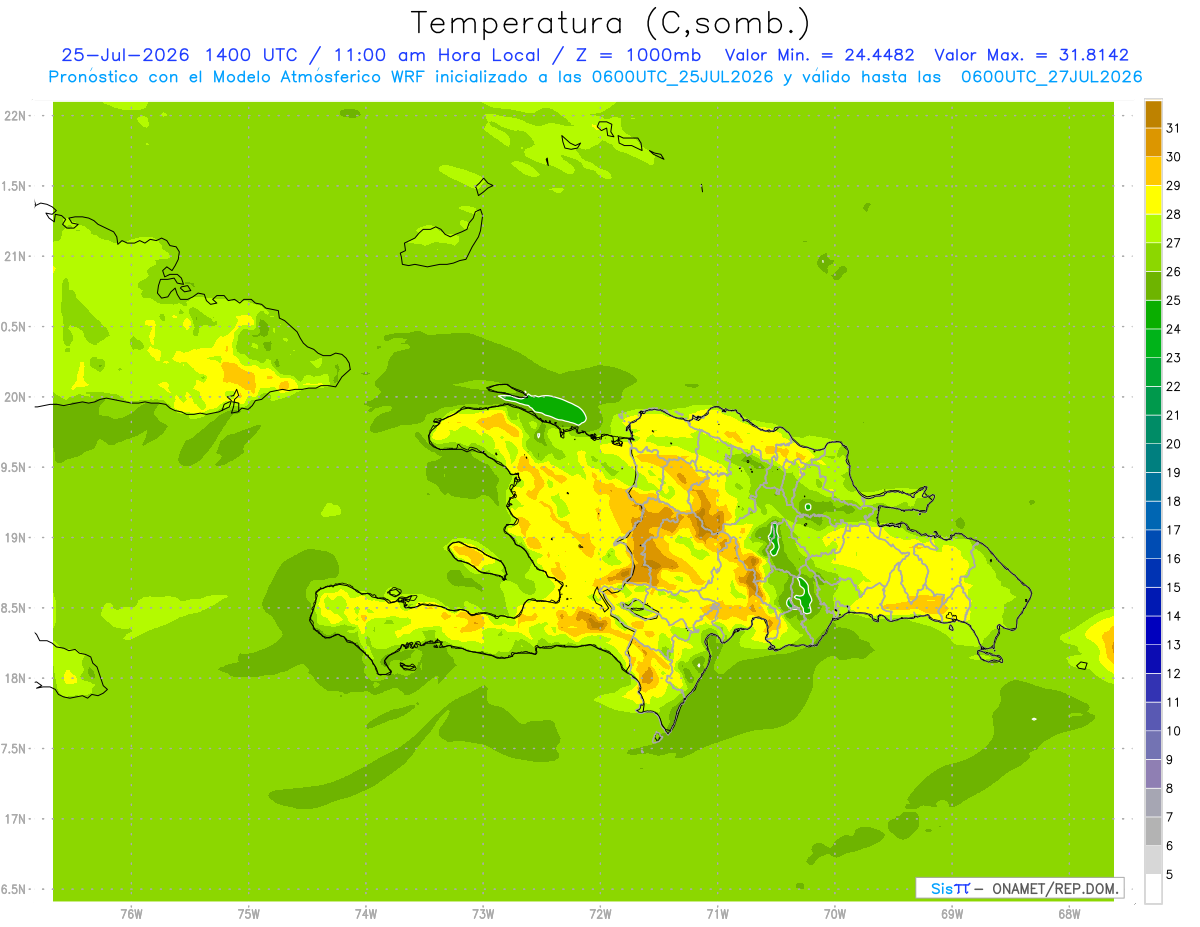This screenshot has height=927, width=1200.
Task: Select the orange legend band between 30 and 31
Action: [x=1153, y=142]
